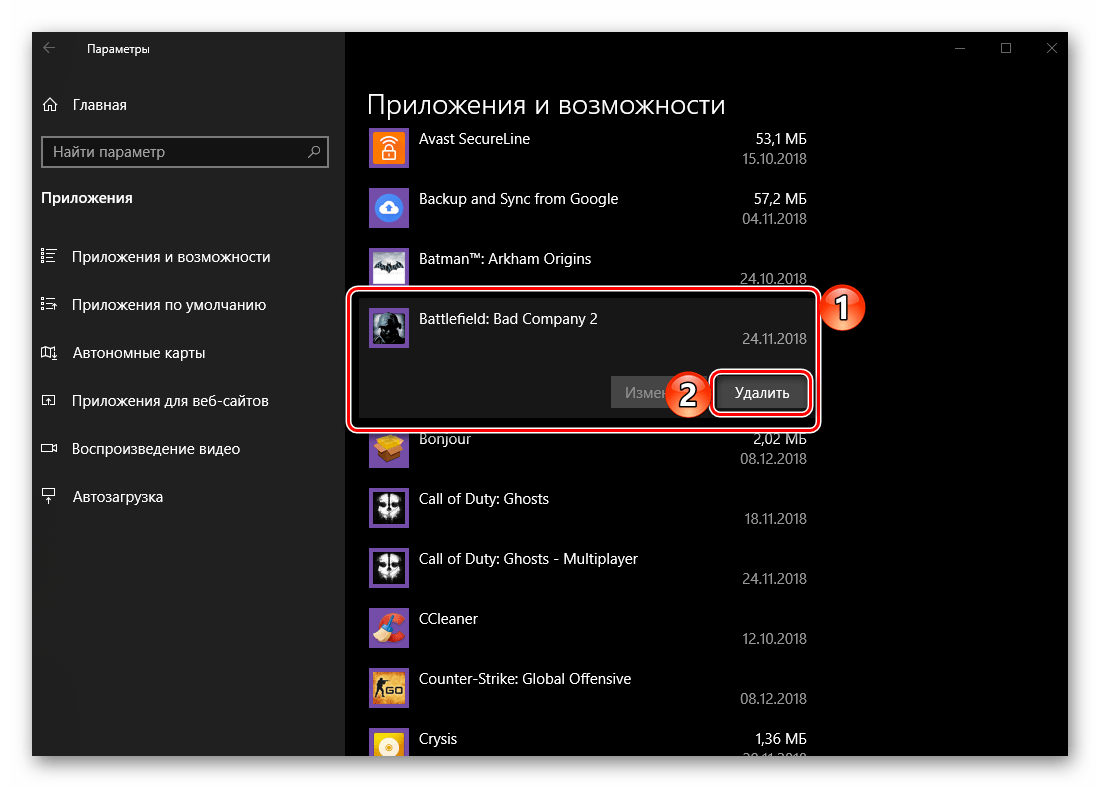Open Приложения для веб-сайтов section
This screenshot has height=788, width=1100.
coord(170,401)
